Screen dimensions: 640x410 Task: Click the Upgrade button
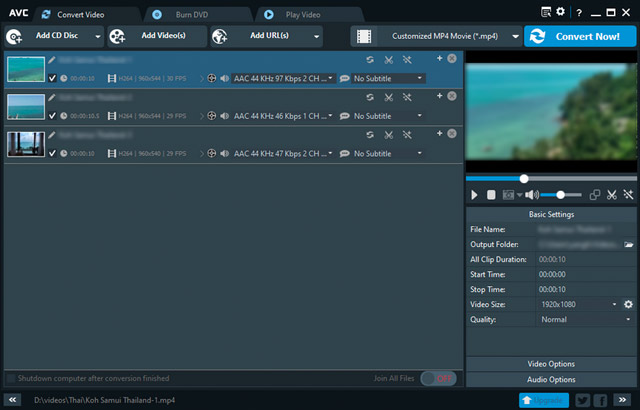[x=544, y=400]
